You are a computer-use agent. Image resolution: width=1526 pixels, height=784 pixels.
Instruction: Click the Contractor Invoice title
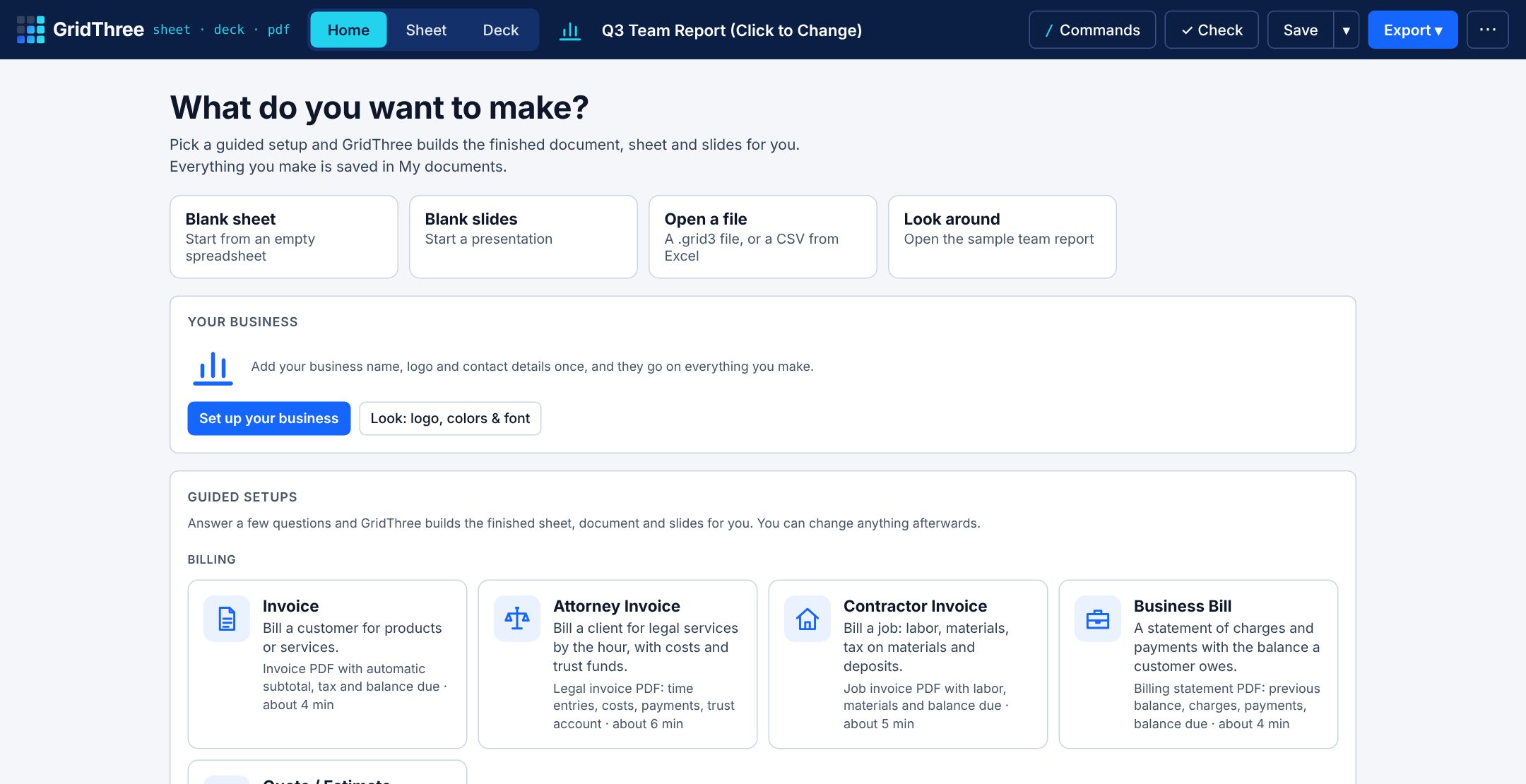point(916,606)
